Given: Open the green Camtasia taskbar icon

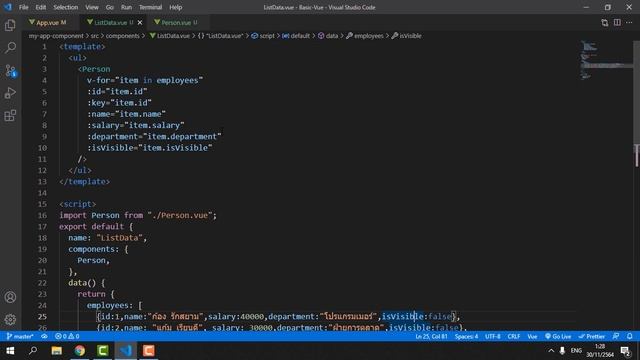Looking at the screenshot, I should (102, 351).
